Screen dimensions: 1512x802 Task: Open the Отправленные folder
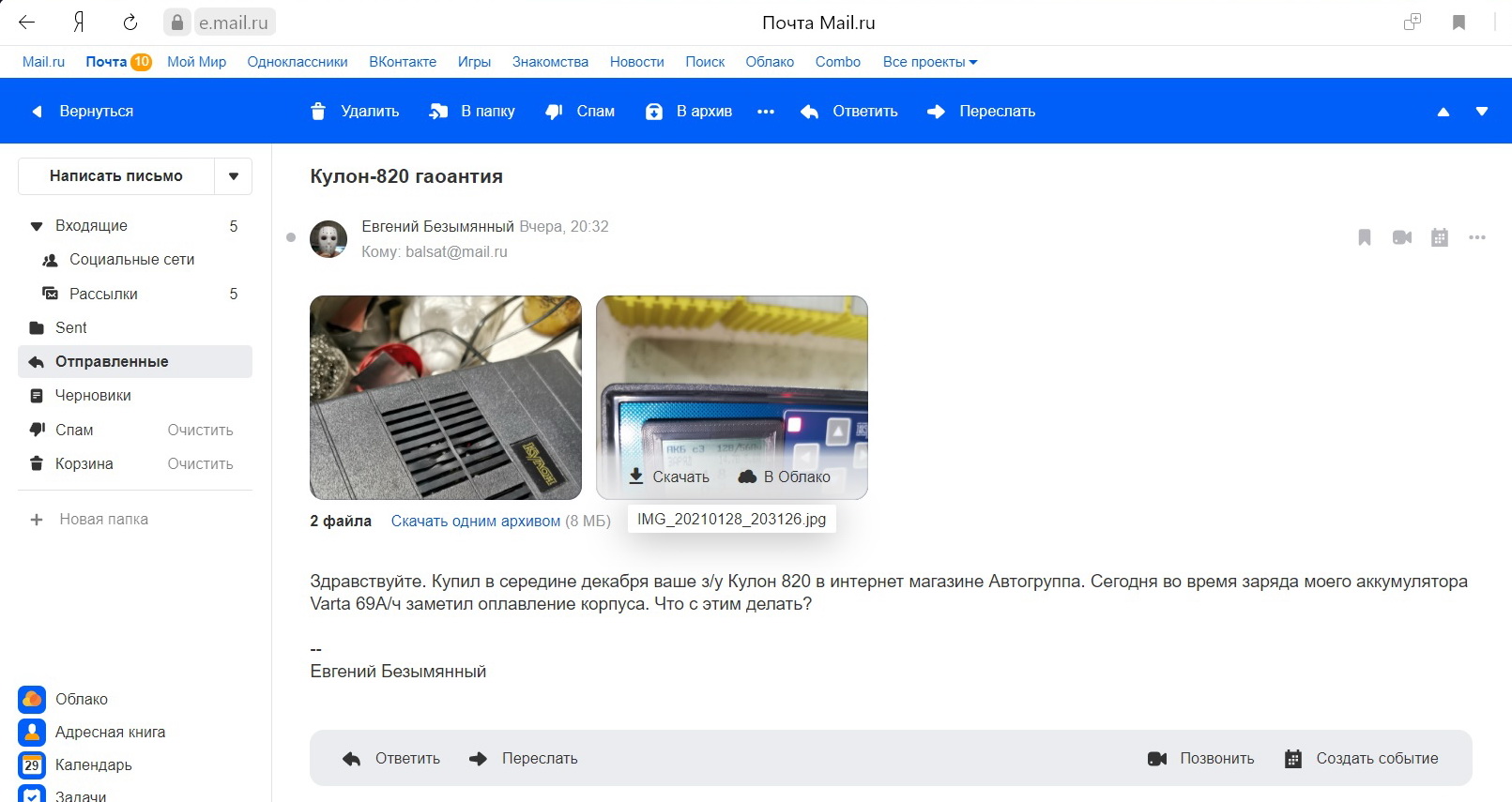point(112,362)
